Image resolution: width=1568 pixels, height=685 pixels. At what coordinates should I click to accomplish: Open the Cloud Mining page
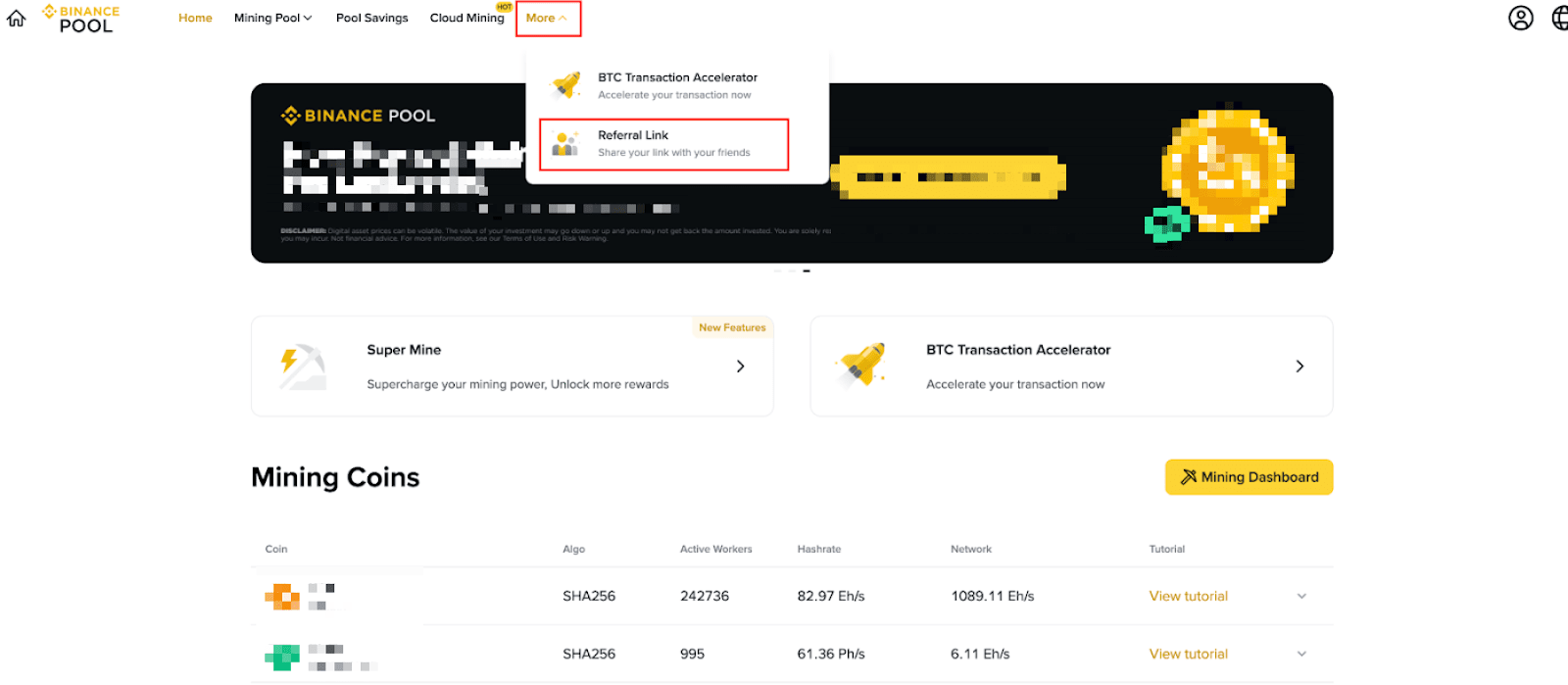click(466, 18)
